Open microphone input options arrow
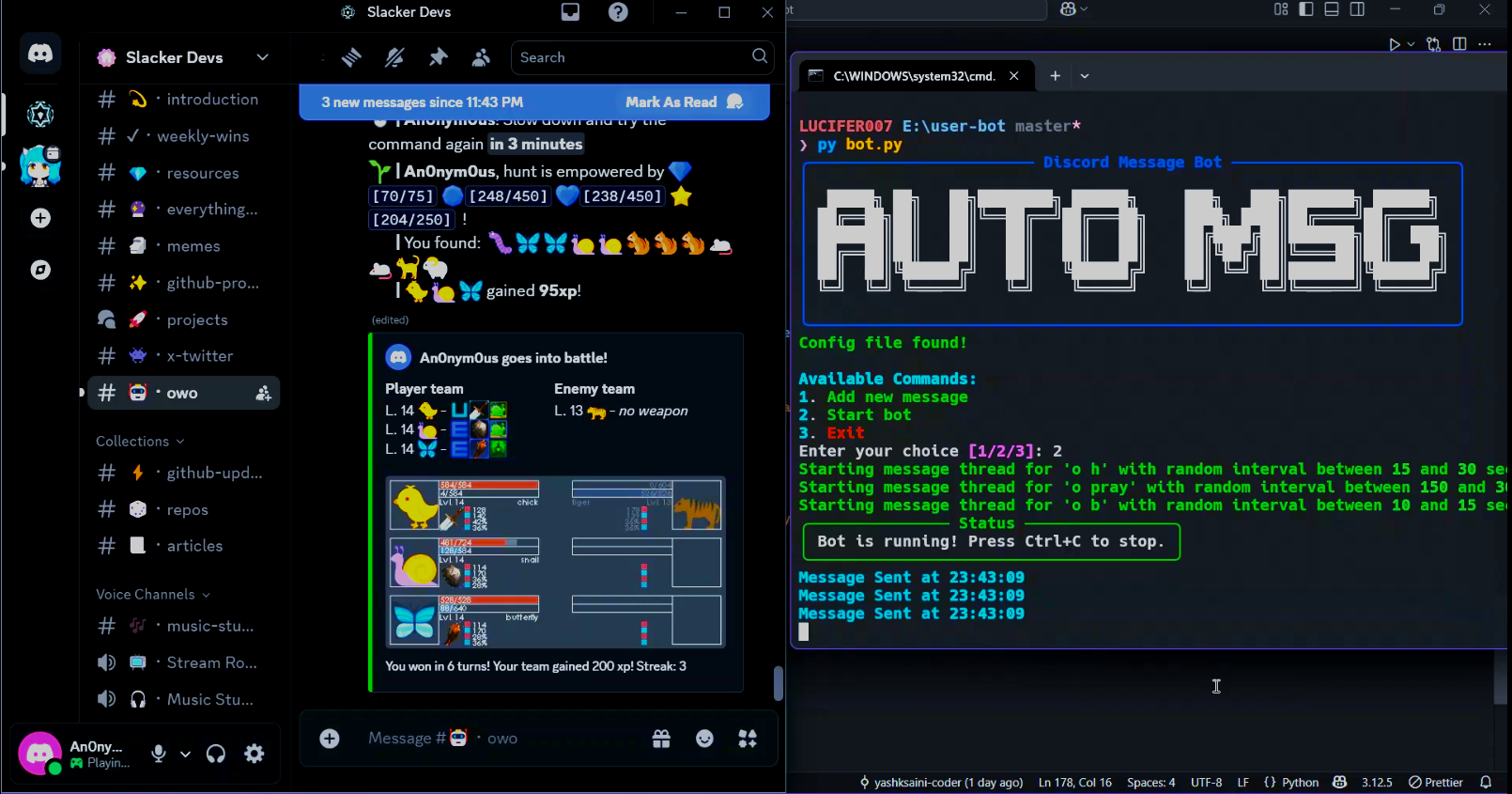The width and height of the screenshot is (1512, 794). pyautogui.click(x=185, y=754)
